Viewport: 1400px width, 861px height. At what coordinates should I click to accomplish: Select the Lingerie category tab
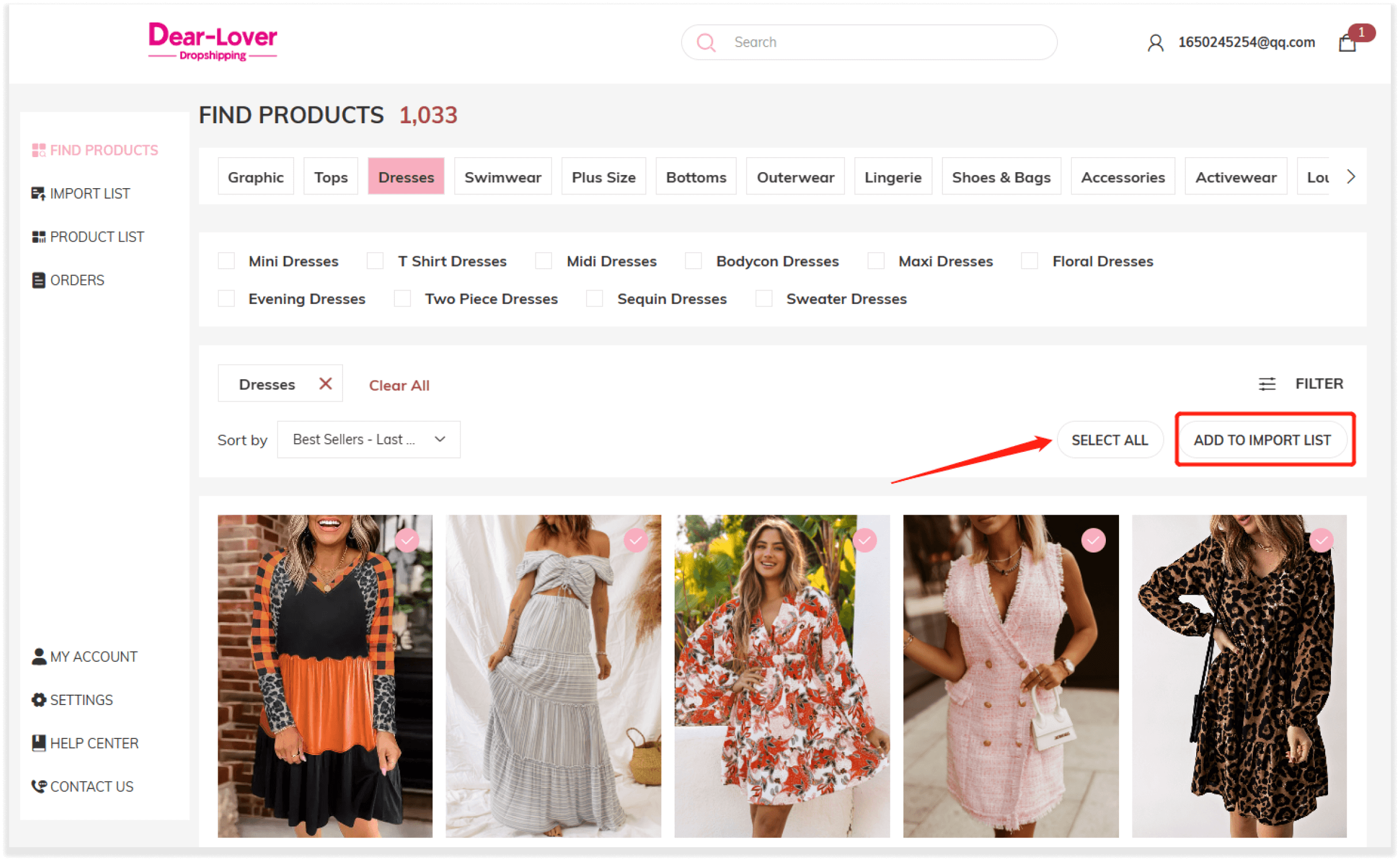click(892, 176)
